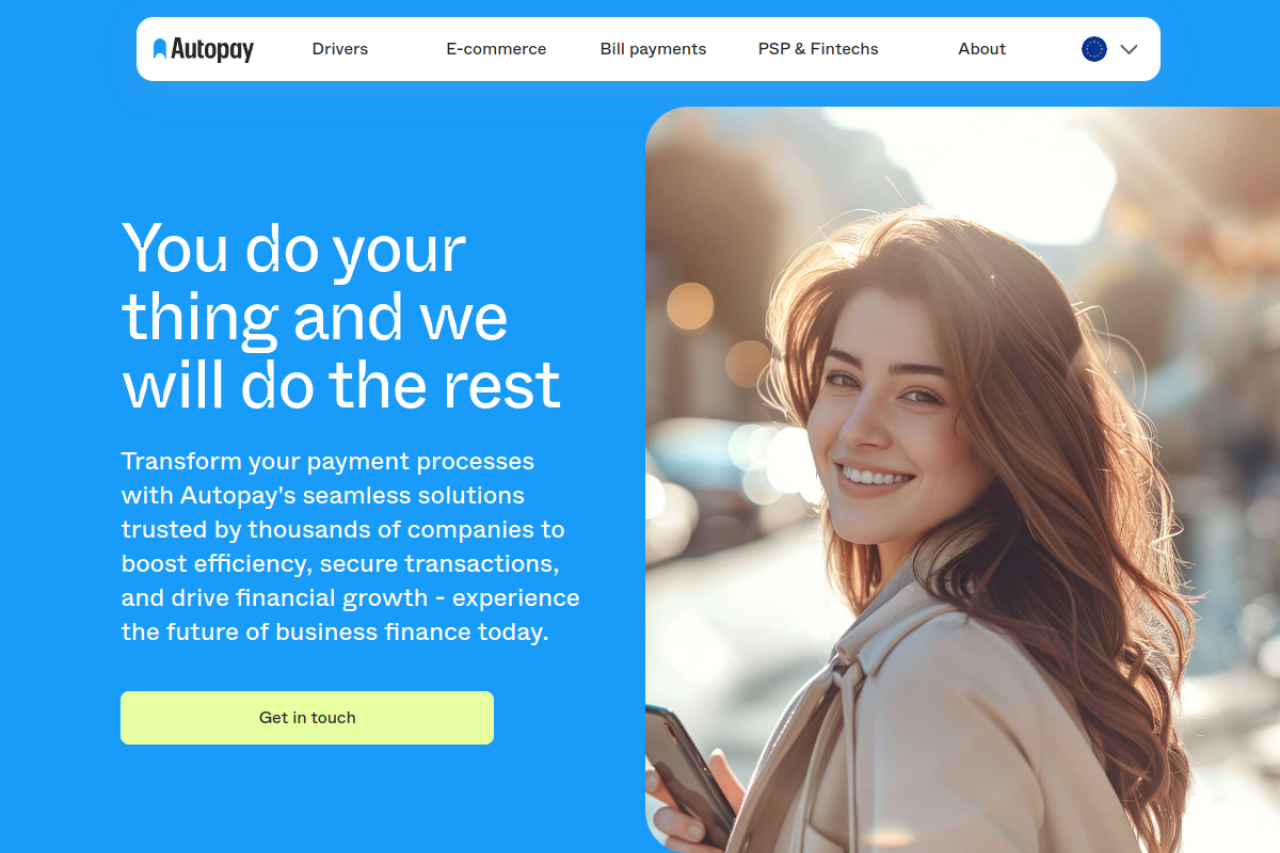Go to PSP & Fintechs section
The height and width of the screenshot is (853, 1280).
pyautogui.click(x=818, y=49)
